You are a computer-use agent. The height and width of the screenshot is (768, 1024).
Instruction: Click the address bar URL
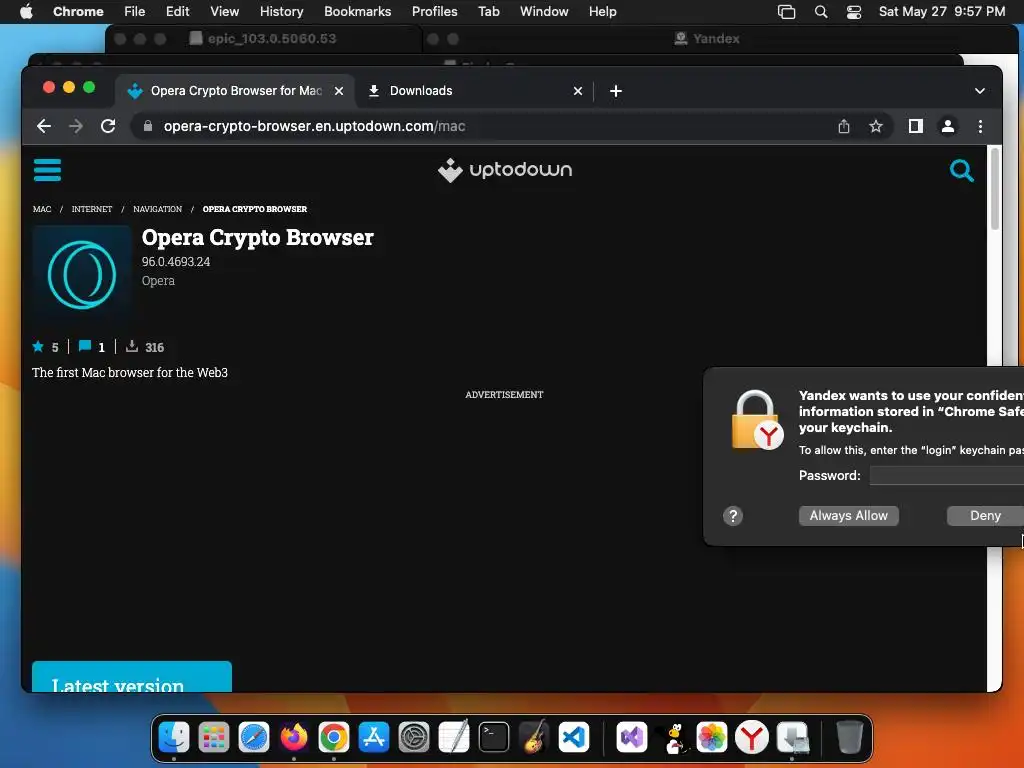[314, 126]
